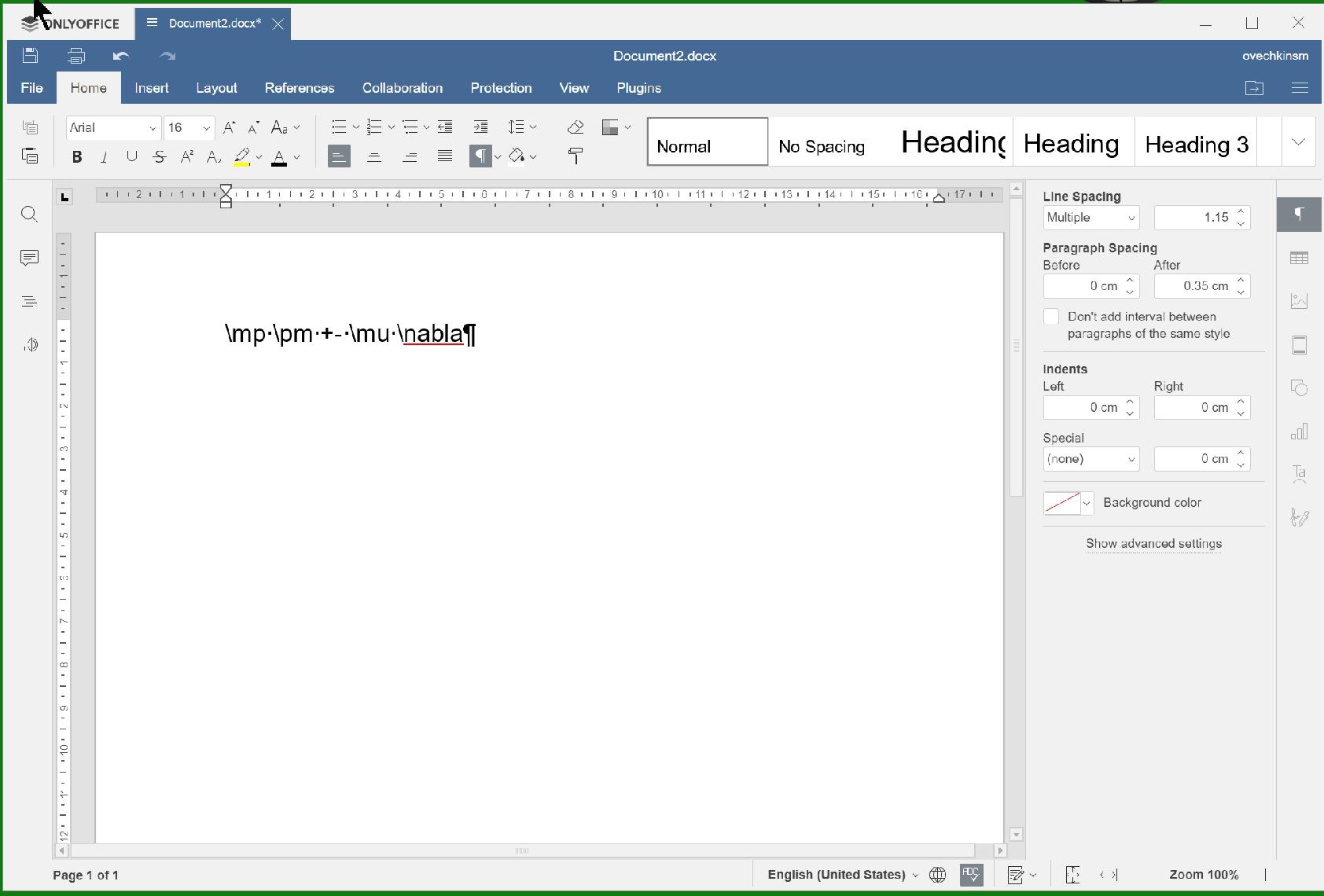The height and width of the screenshot is (896, 1324).
Task: Open paragraph line spacing toolbar dropdown
Action: [x=522, y=127]
